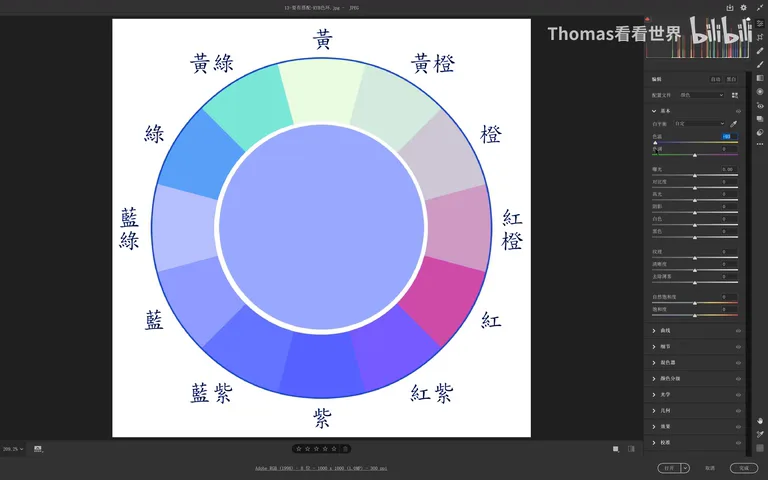Toggle visibility eye of 效果 panel

tap(738, 427)
